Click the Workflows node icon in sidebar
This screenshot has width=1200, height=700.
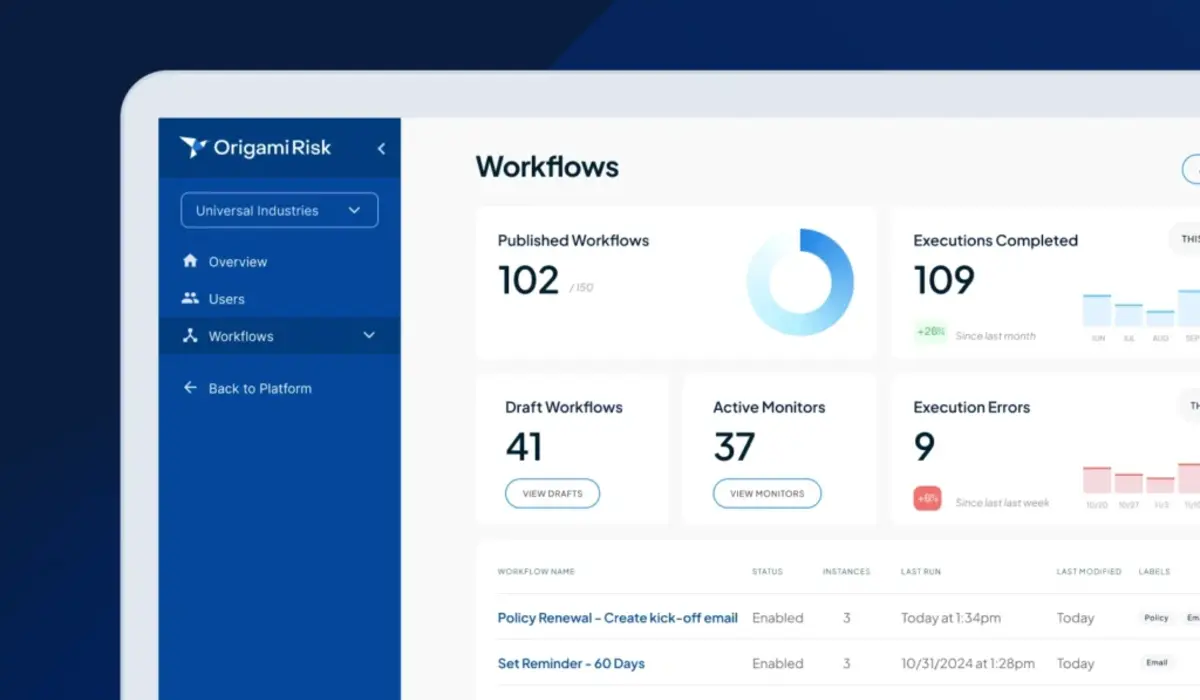tap(190, 336)
